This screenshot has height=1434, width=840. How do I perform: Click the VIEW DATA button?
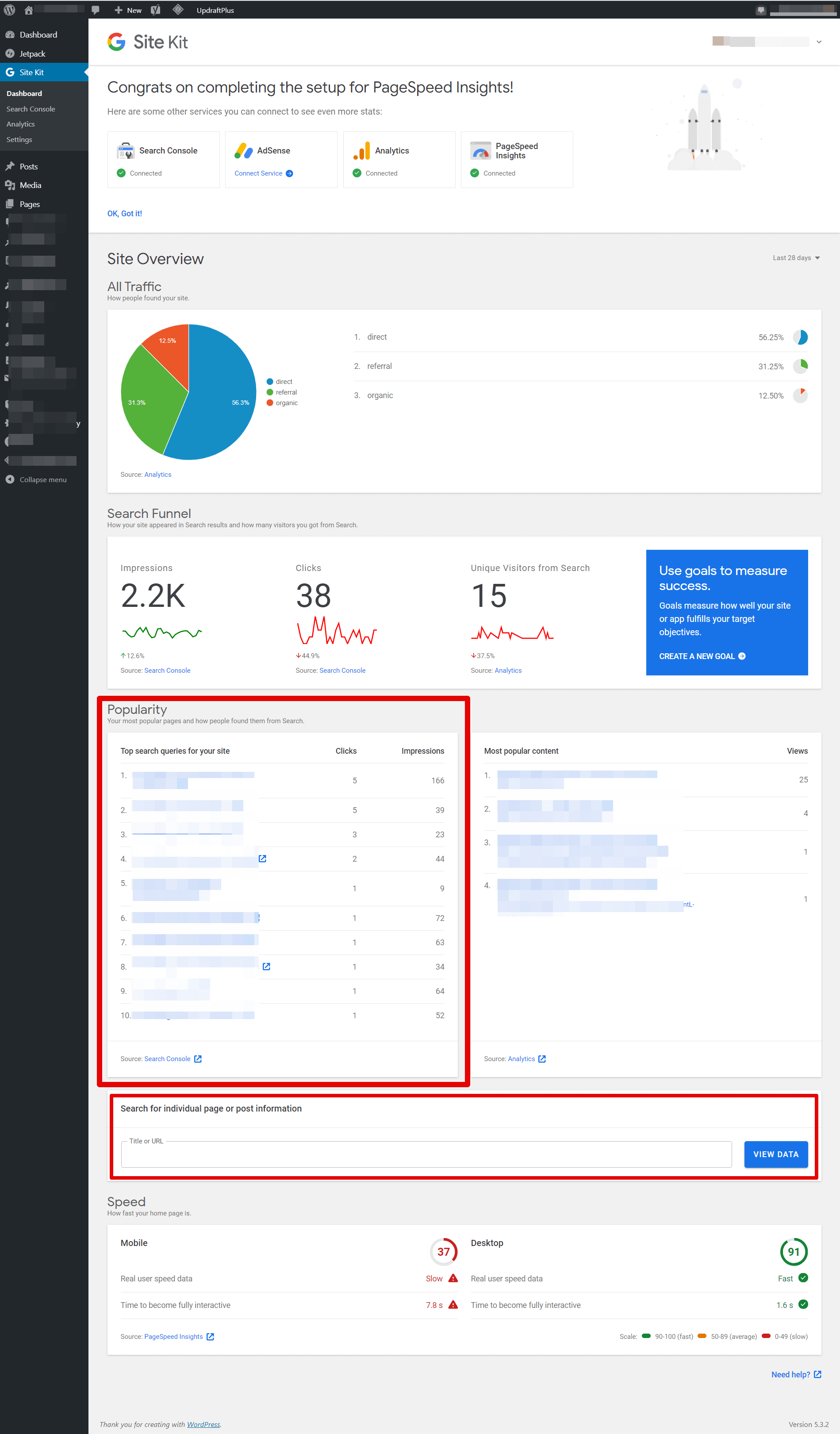pyautogui.click(x=776, y=1154)
